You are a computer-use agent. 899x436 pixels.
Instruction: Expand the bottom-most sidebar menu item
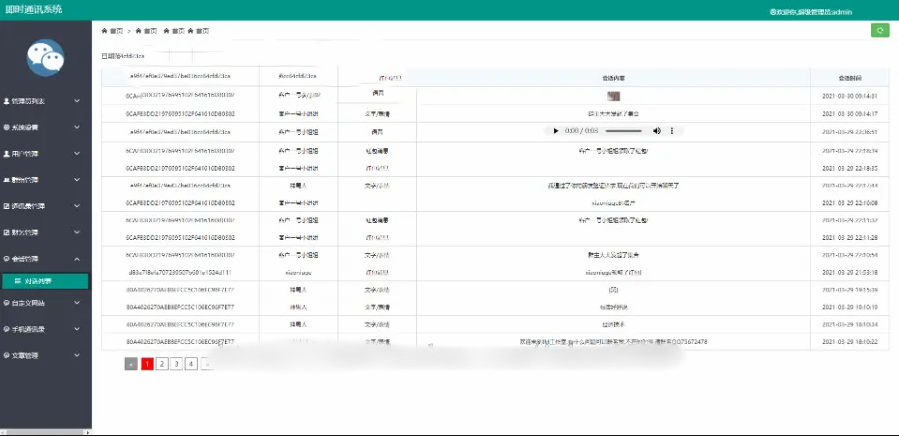(x=45, y=355)
